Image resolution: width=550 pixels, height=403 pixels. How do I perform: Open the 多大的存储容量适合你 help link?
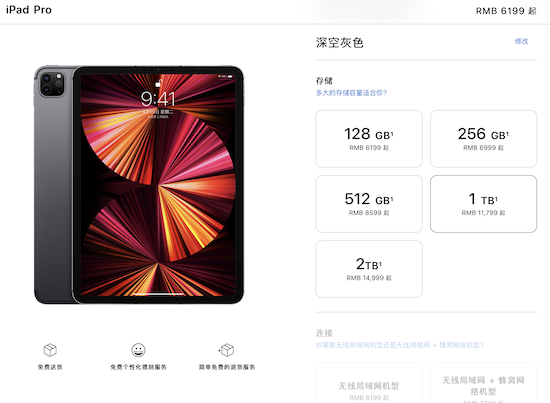[351, 93]
